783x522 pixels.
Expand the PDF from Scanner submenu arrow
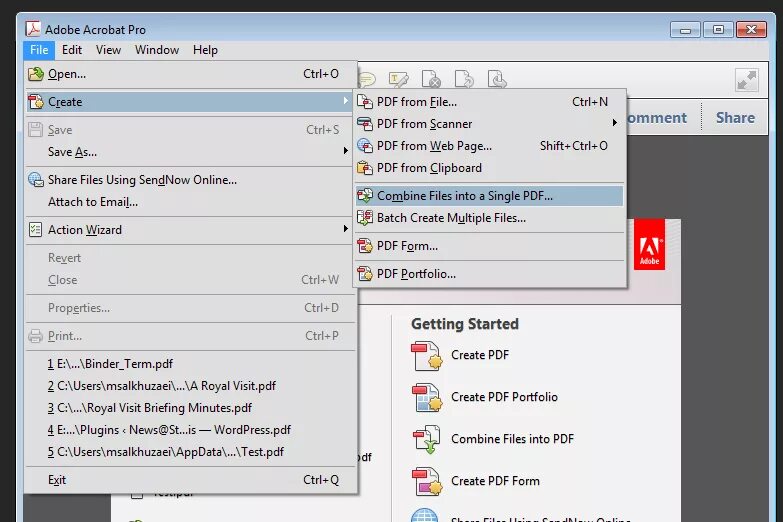tap(615, 123)
